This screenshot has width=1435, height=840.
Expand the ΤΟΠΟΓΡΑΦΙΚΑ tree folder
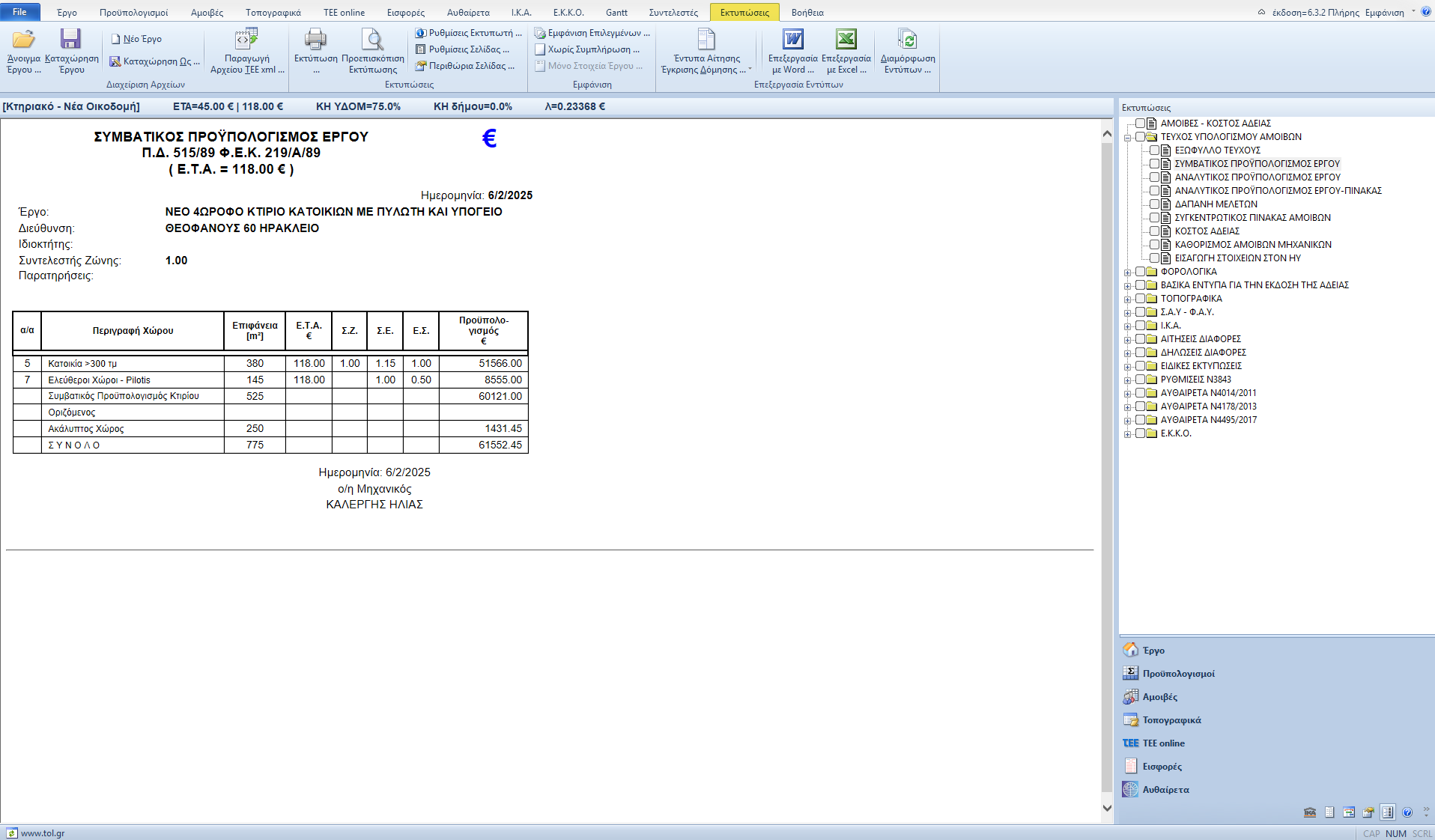click(x=1127, y=299)
